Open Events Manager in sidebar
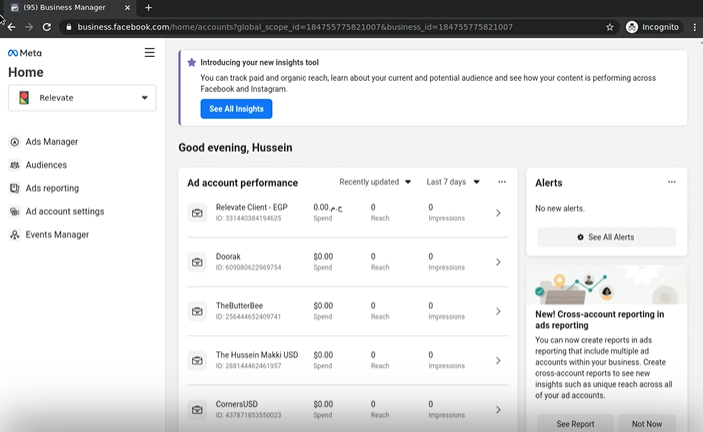703x432 pixels. click(57, 235)
